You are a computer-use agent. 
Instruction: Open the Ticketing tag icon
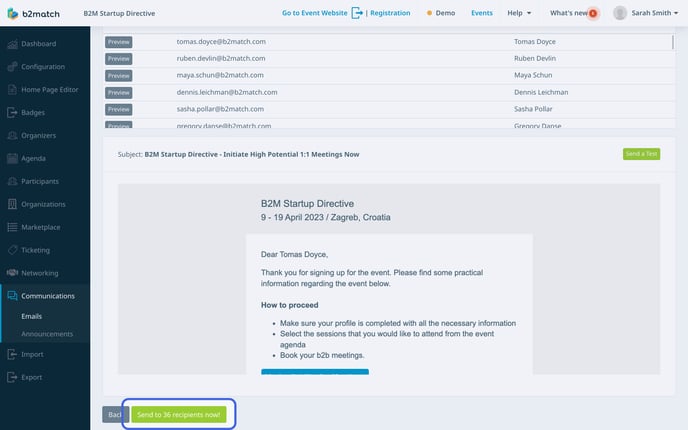pyautogui.click(x=12, y=250)
